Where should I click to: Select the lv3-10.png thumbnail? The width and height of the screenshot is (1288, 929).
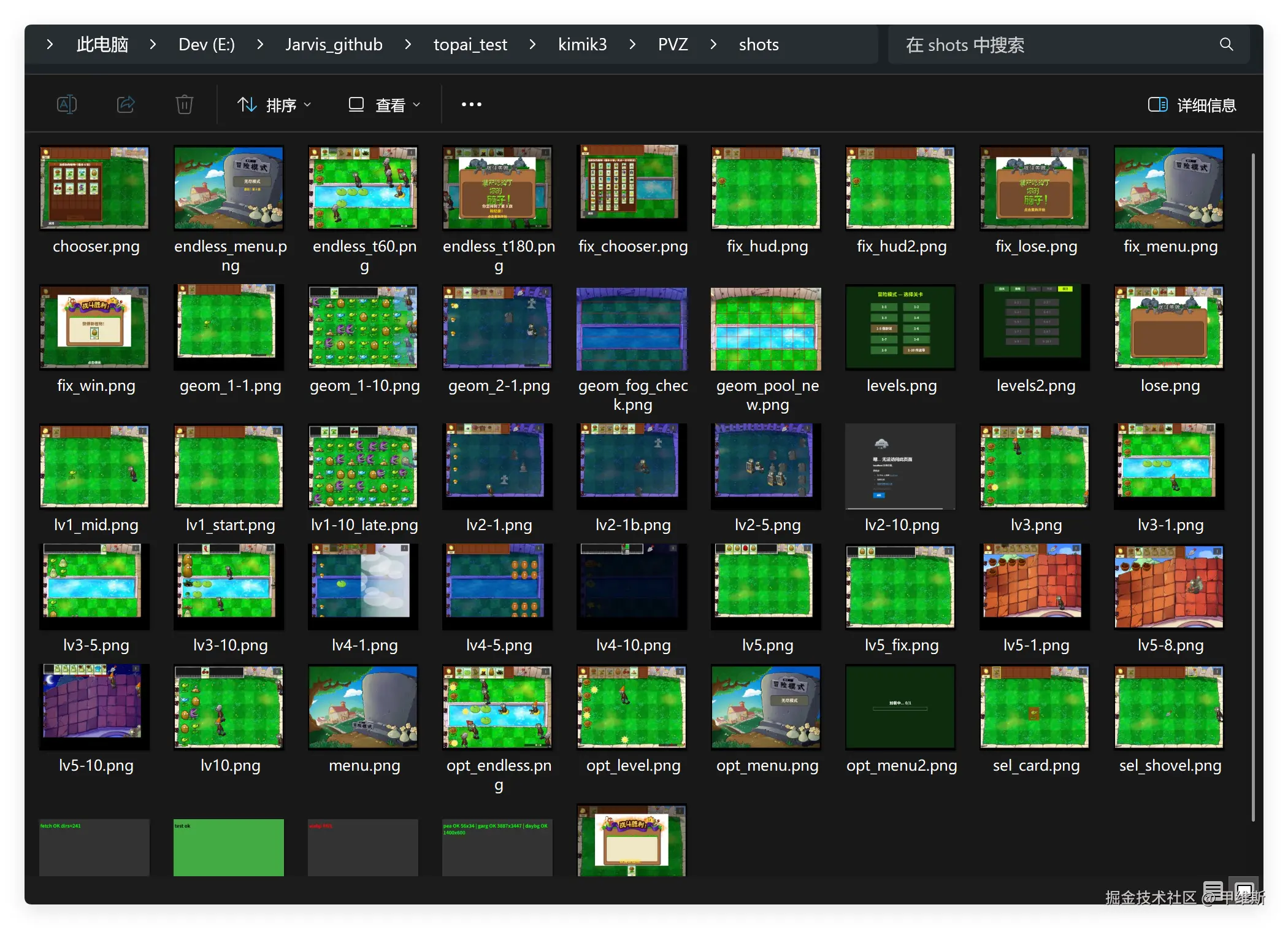pos(229,587)
